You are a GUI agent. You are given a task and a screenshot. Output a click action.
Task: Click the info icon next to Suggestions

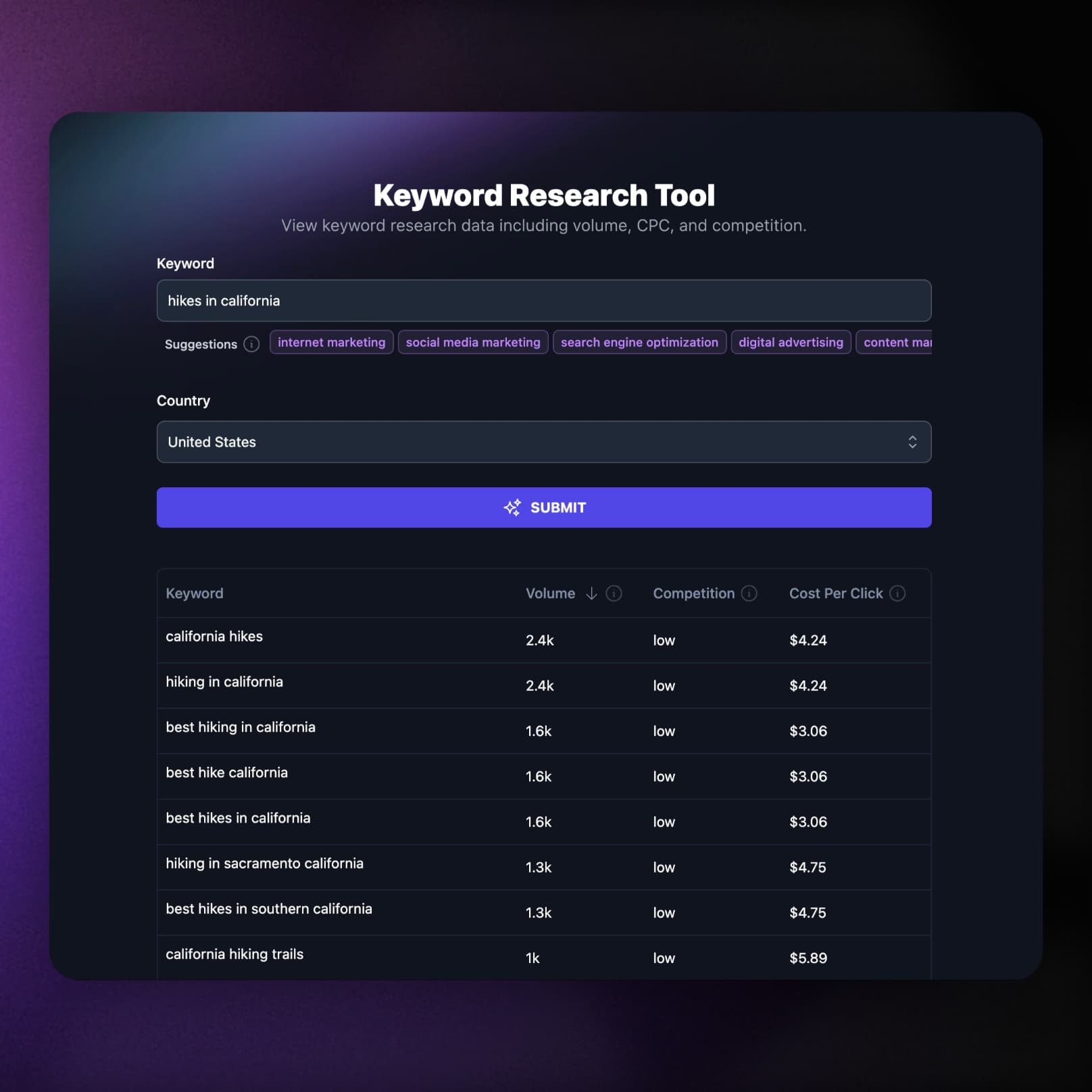coord(251,344)
